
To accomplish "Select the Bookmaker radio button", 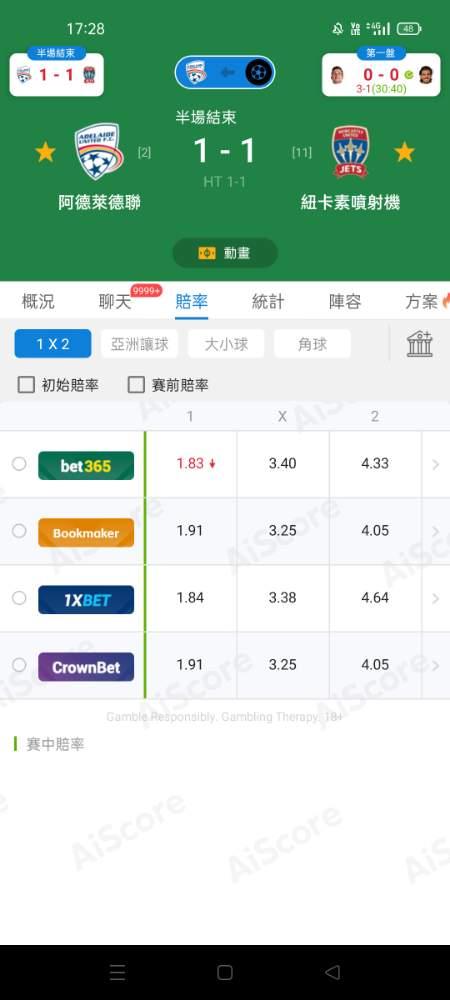I will 19,531.
